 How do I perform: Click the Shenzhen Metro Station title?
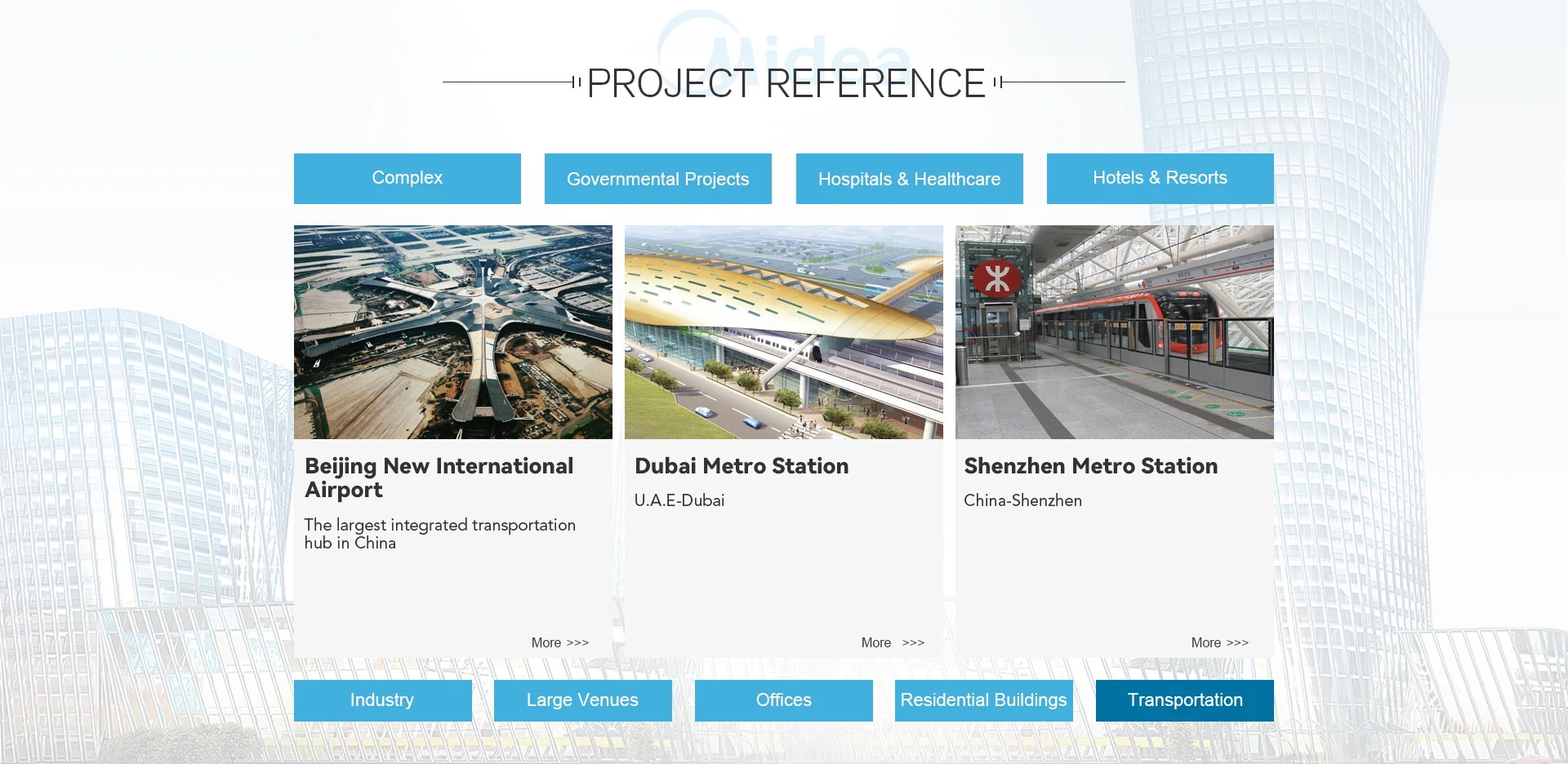coord(1091,466)
